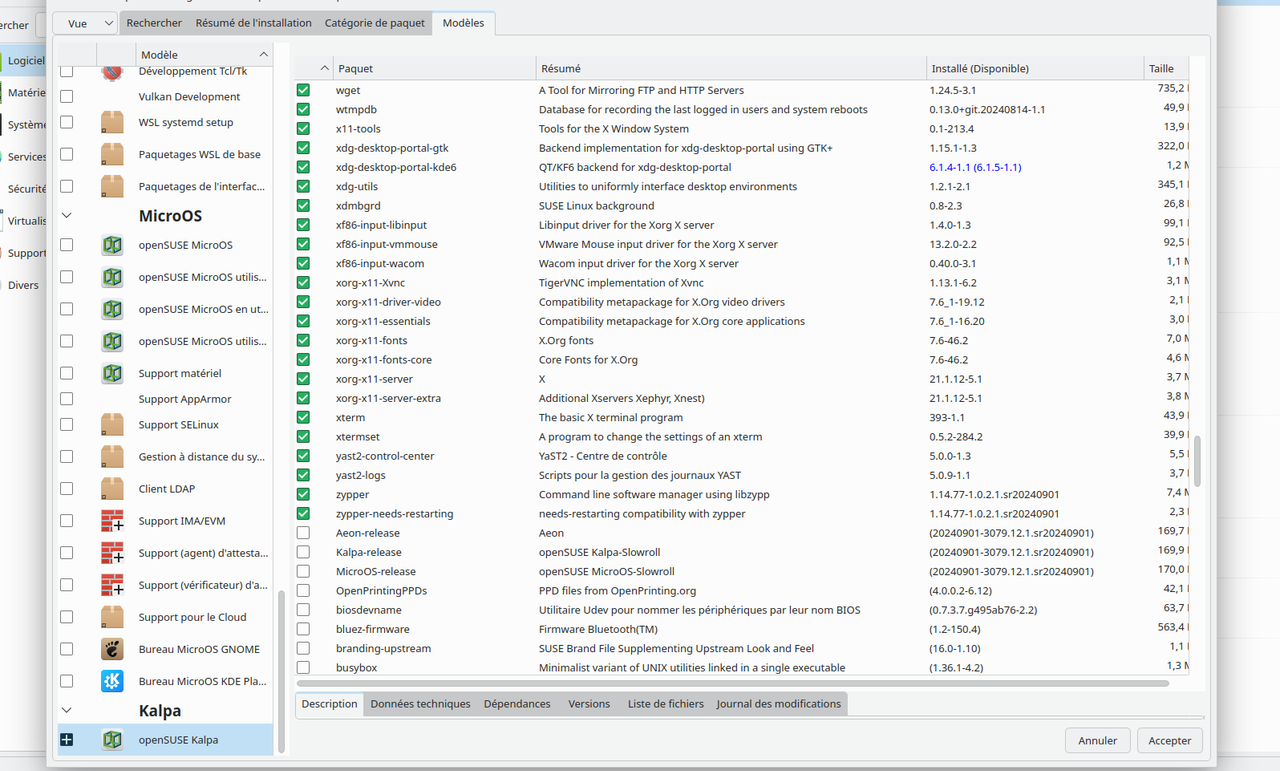Click the Client LDAP box icon

(112, 488)
